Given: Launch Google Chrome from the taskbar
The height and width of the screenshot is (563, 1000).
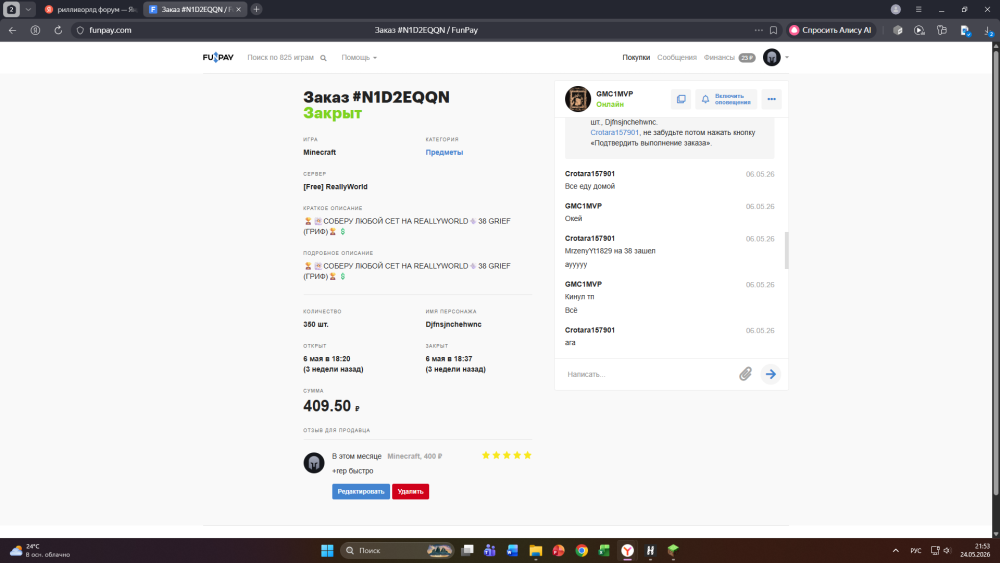Looking at the screenshot, I should click(x=582, y=550).
